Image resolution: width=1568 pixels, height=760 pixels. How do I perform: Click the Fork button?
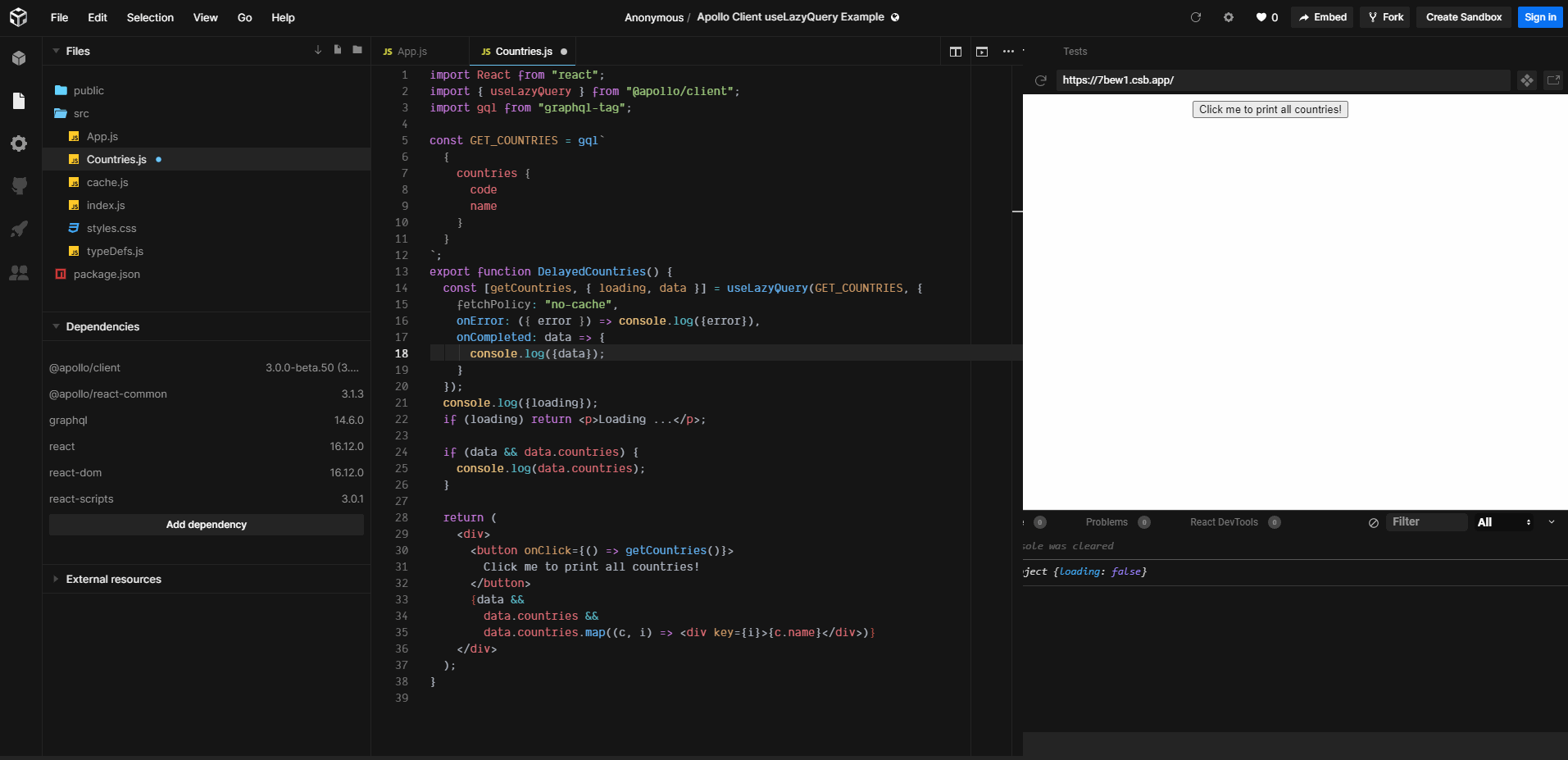click(x=1385, y=17)
